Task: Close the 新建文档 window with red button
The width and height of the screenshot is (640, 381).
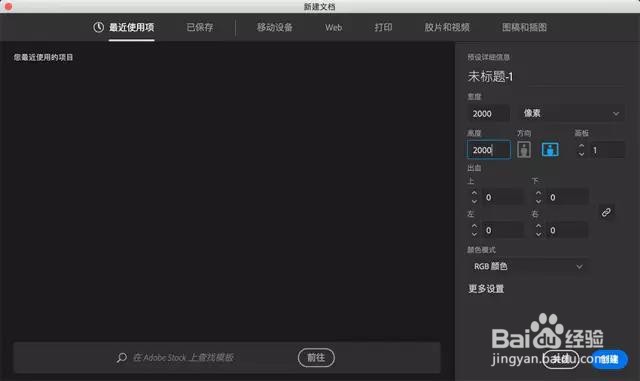Action: point(8,7)
